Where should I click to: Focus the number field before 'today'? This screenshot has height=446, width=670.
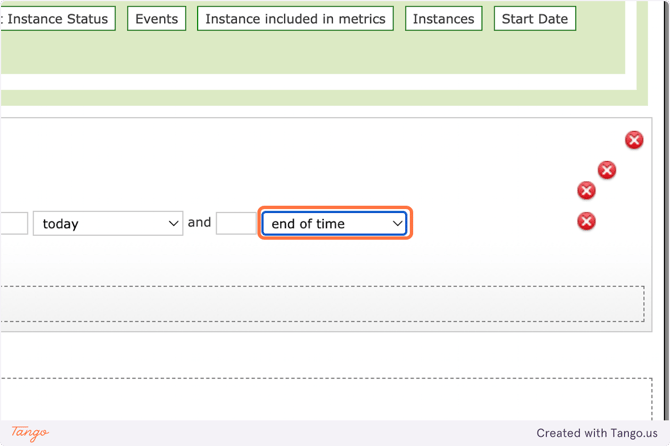[13, 223]
